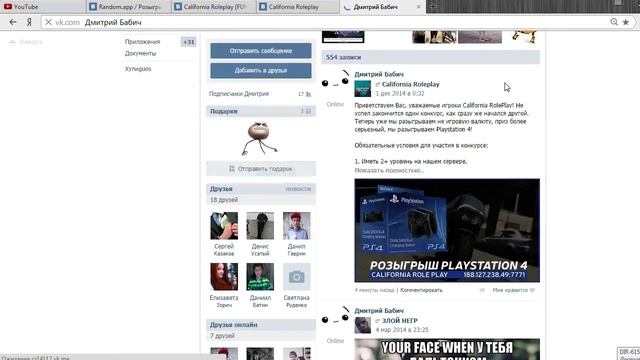Switch to the California Roleplay [FU tab
The image size is (640, 360).
click(x=214, y=7)
